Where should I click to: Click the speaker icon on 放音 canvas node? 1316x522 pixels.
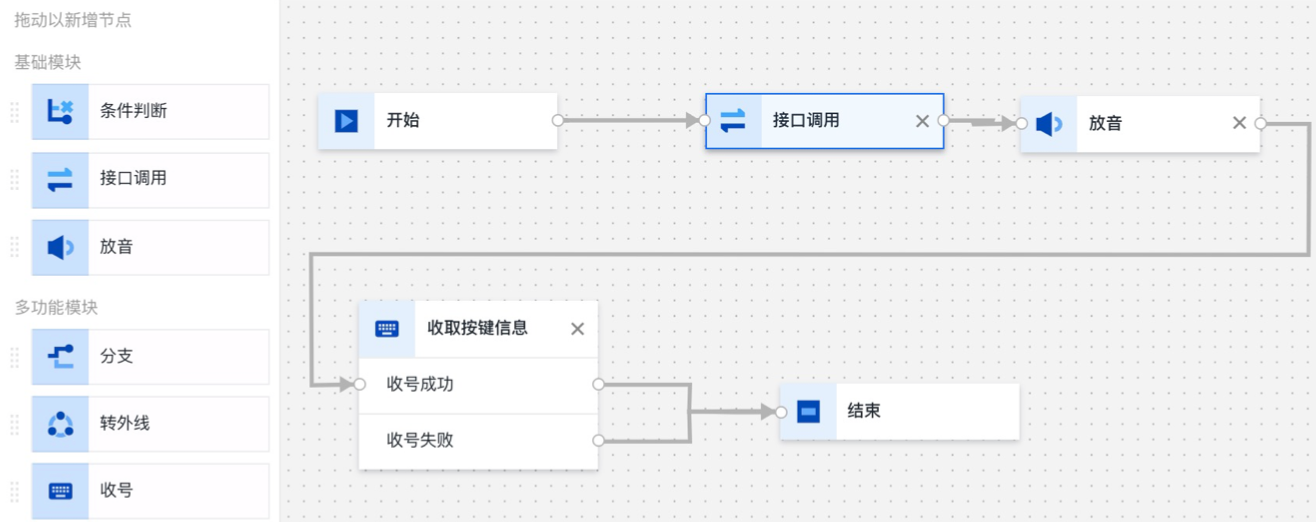(1048, 124)
